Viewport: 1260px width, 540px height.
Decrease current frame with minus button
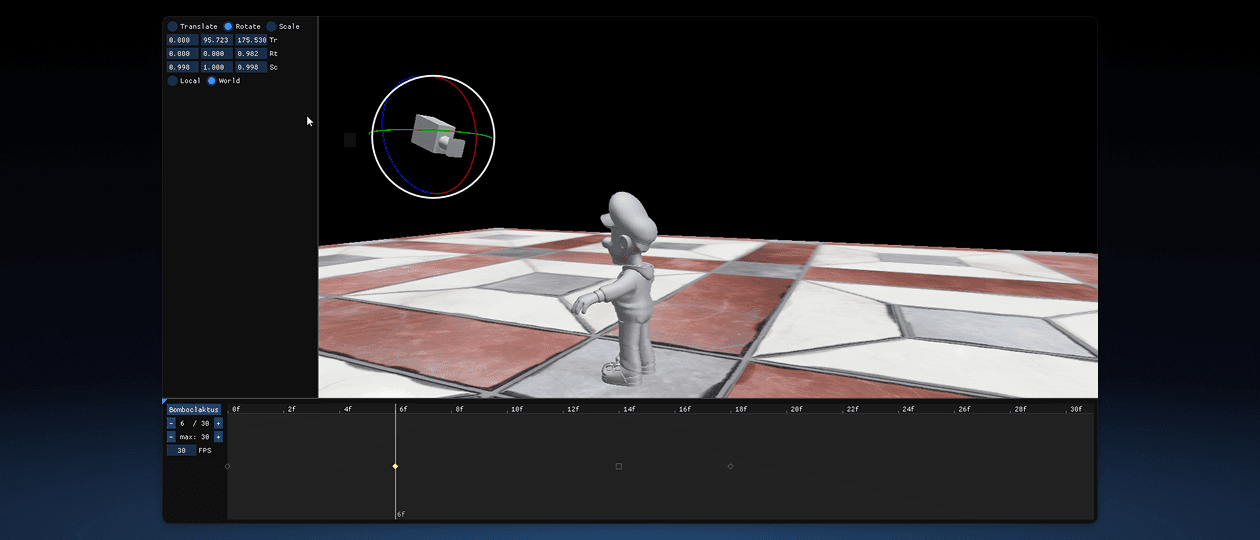coord(171,423)
